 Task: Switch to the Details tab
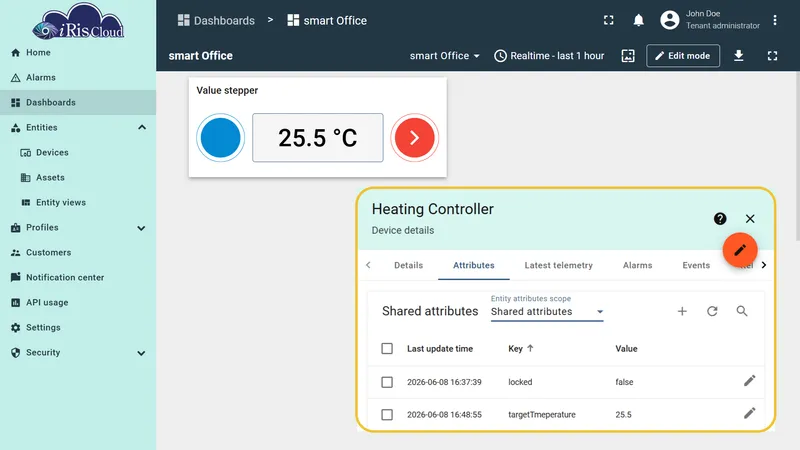[409, 265]
